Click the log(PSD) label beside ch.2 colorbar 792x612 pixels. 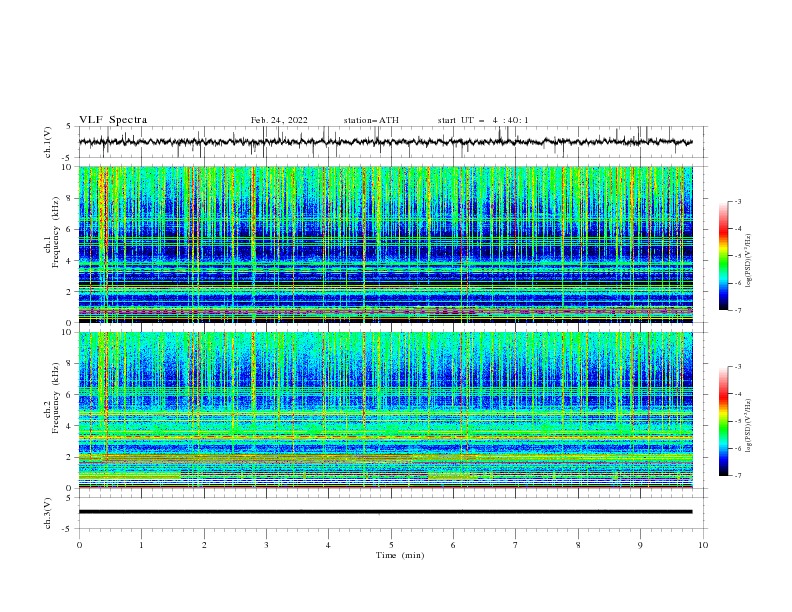tap(749, 425)
